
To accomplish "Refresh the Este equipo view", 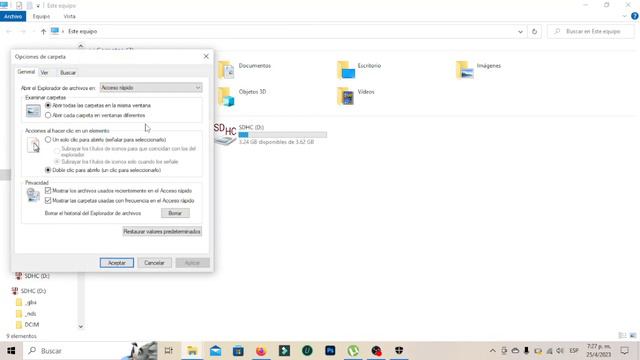I will [534, 31].
